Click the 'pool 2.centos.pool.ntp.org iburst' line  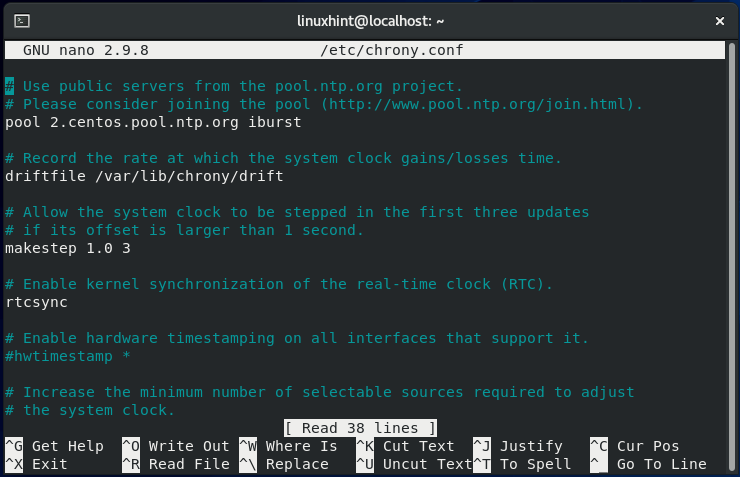pos(153,122)
